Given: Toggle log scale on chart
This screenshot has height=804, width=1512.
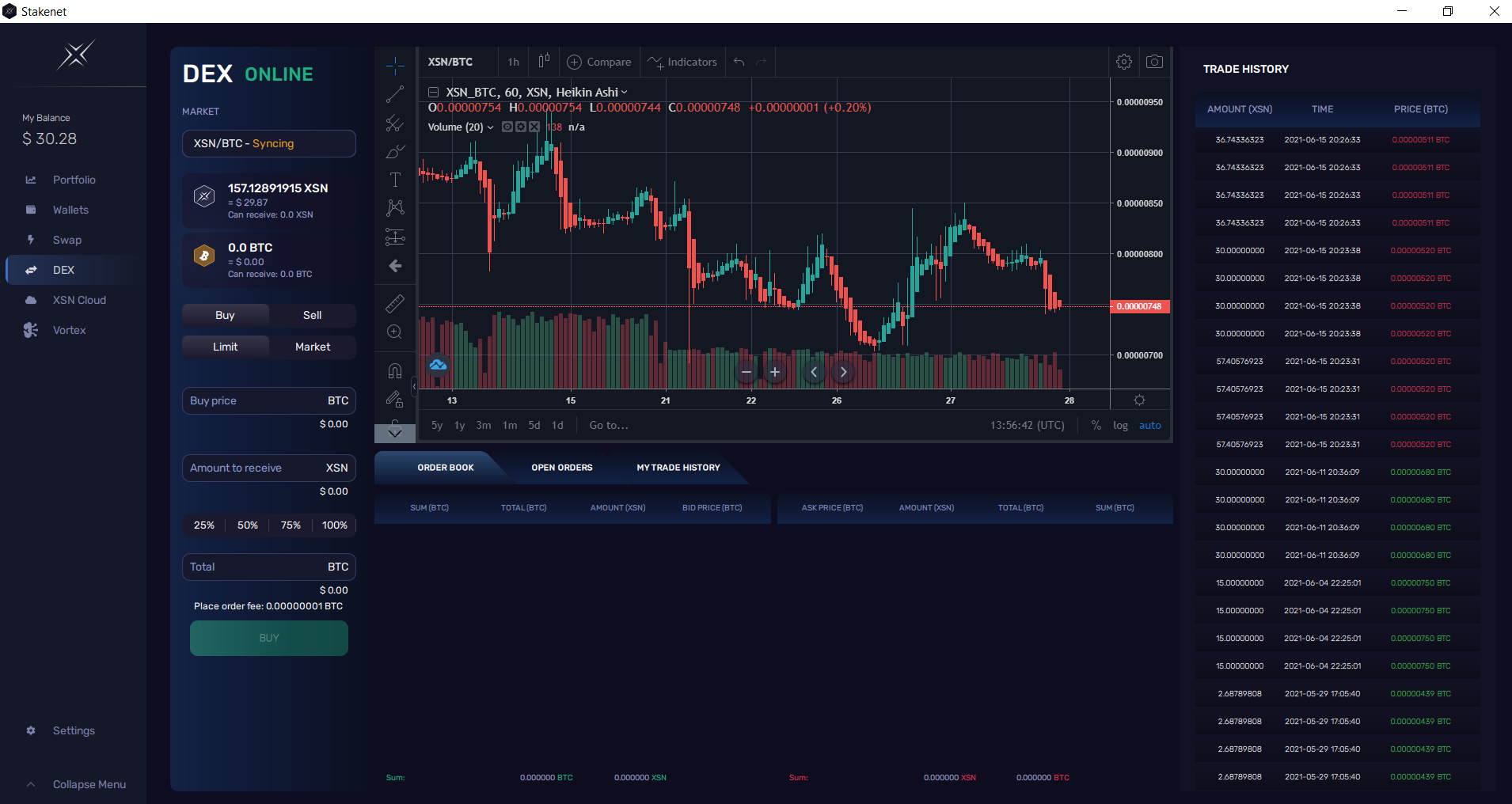Looking at the screenshot, I should click(x=1120, y=426).
